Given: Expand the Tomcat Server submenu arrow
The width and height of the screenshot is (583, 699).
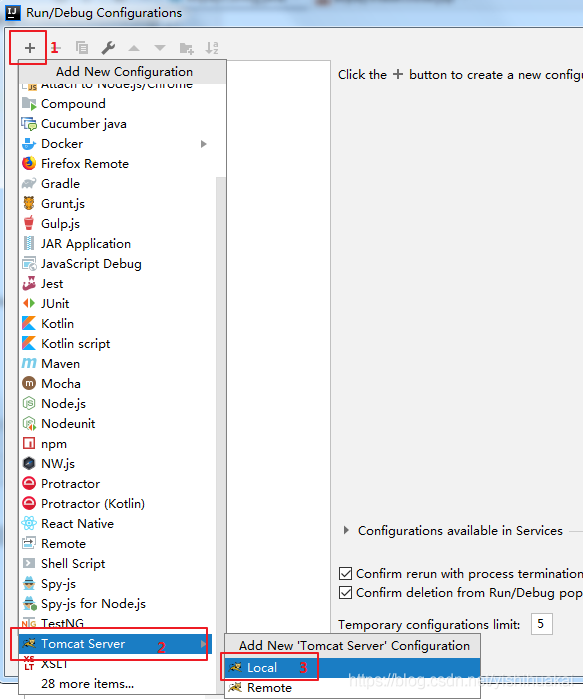Looking at the screenshot, I should point(203,644).
